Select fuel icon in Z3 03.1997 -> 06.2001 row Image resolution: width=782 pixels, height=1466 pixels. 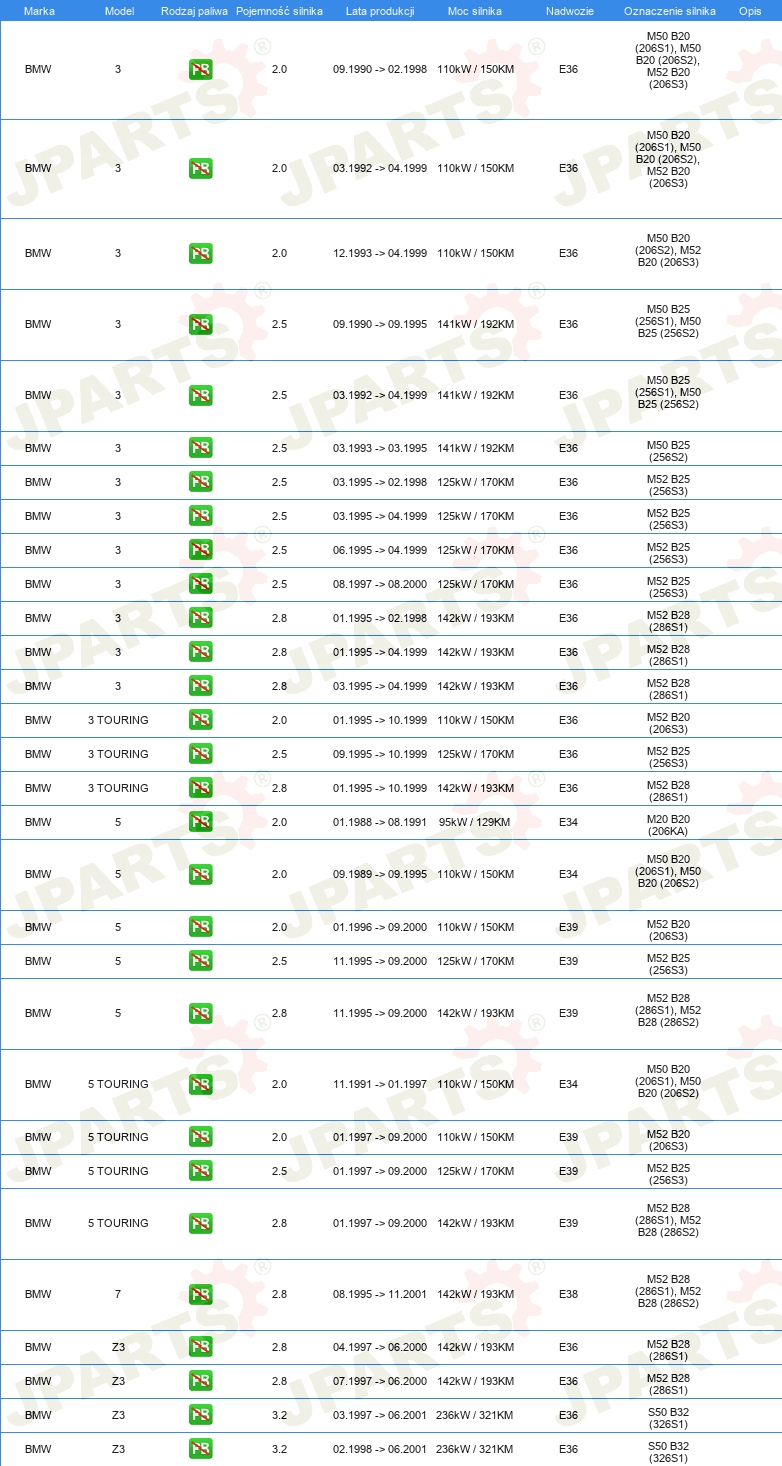coord(200,1415)
